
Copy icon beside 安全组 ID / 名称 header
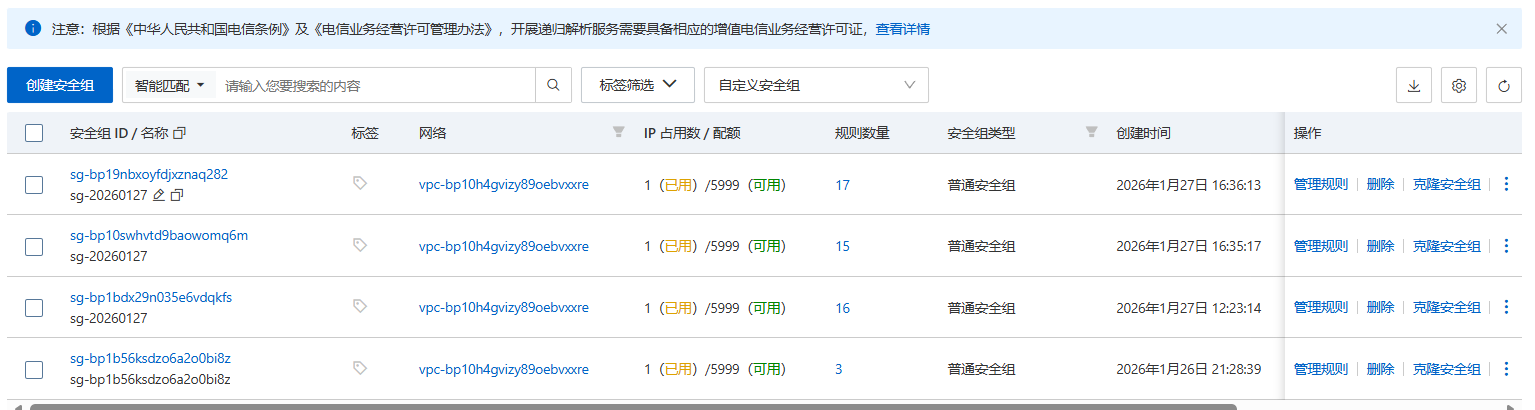[x=180, y=133]
